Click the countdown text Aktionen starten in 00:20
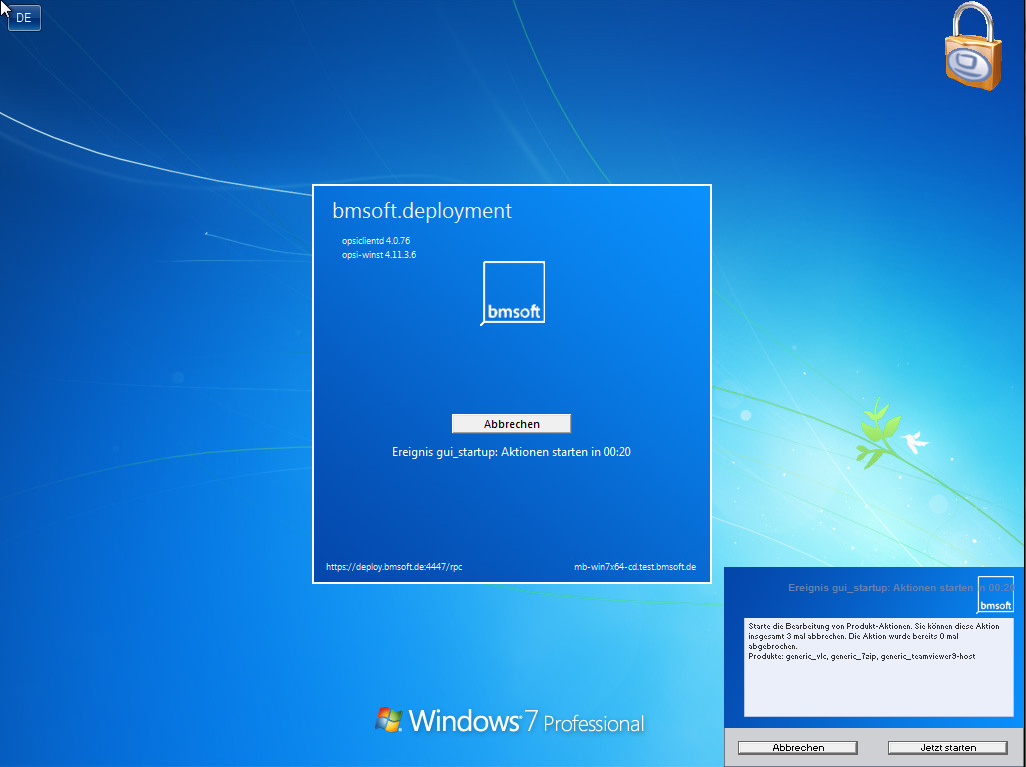1026x767 pixels. (x=565, y=452)
